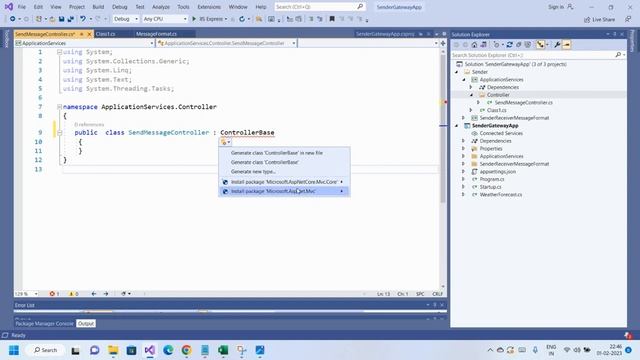Click the Sync with Active Document icon
This screenshot has height=360, width=640.
click(509, 45)
